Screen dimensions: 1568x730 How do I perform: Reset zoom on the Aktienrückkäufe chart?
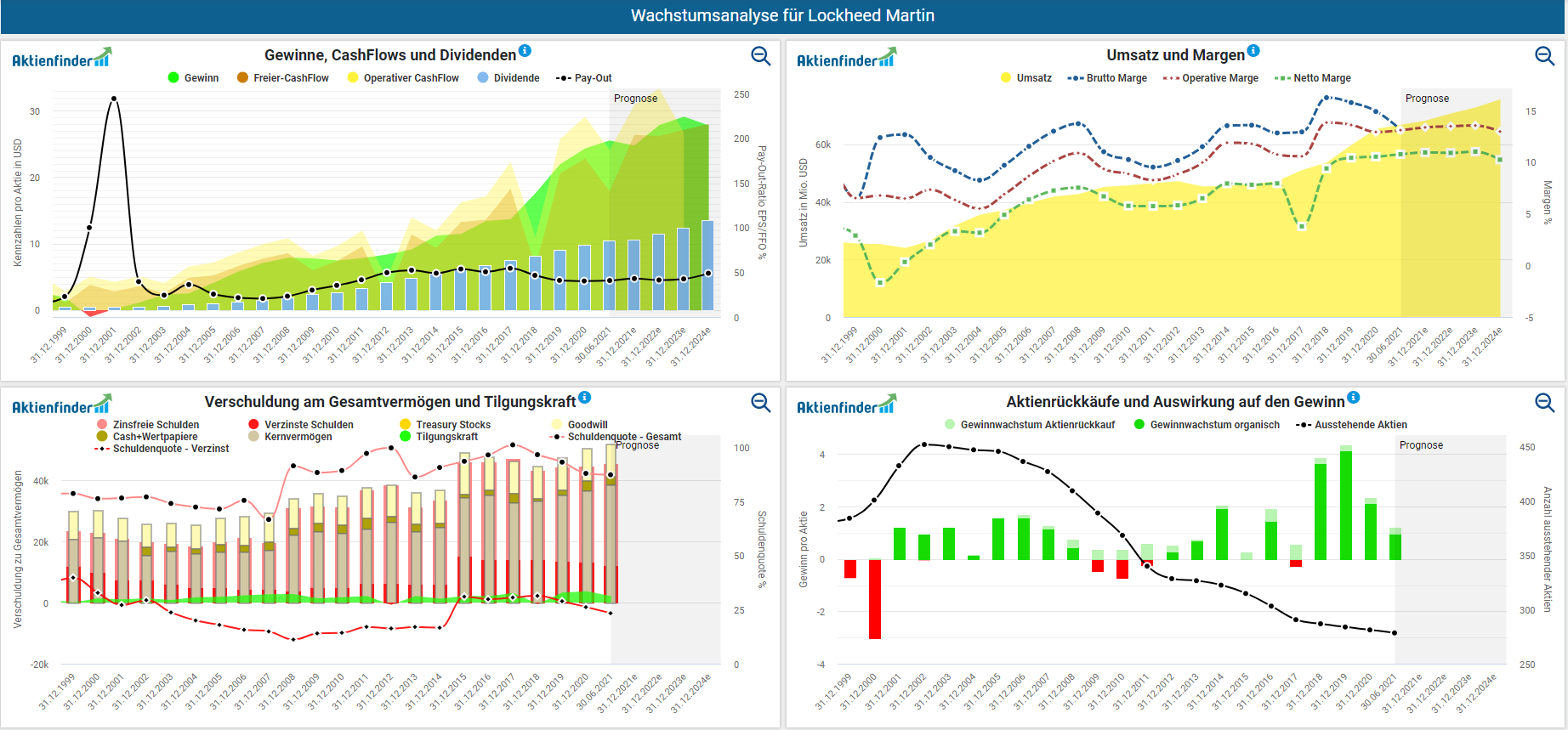coord(1544,403)
